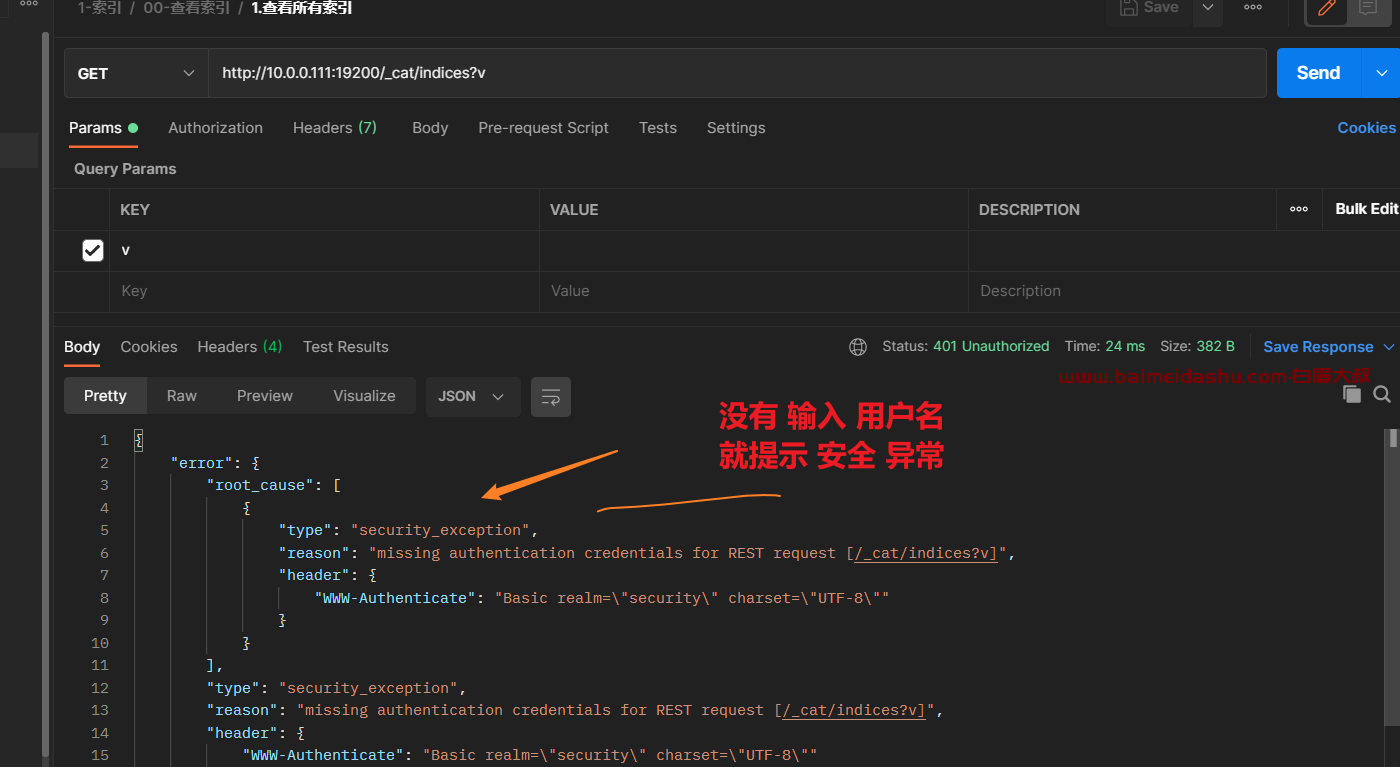Open the JSON format dropdown
1400x767 pixels.
pyautogui.click(x=472, y=396)
